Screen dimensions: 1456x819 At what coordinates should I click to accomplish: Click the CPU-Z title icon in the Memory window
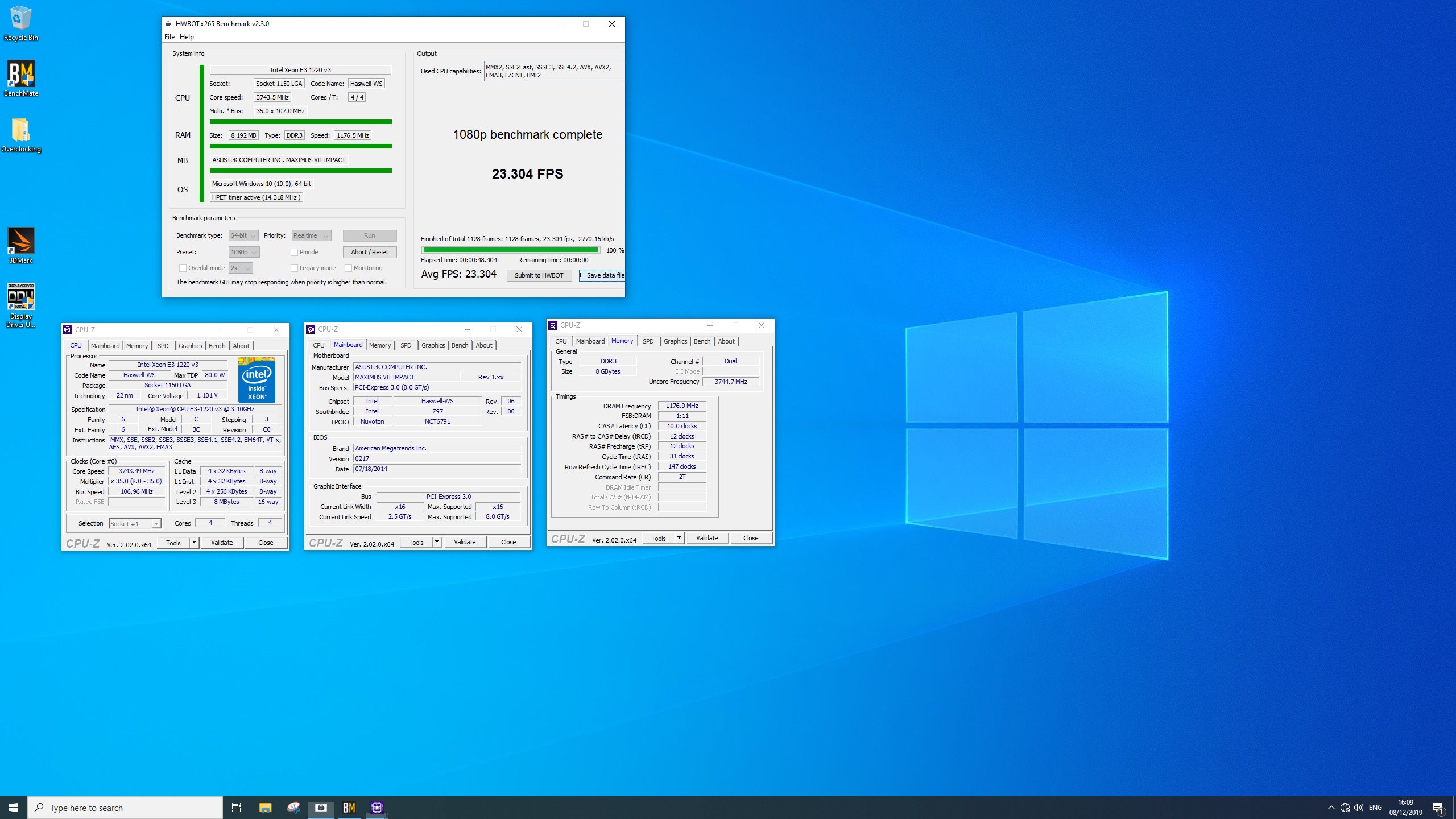pos(553,325)
